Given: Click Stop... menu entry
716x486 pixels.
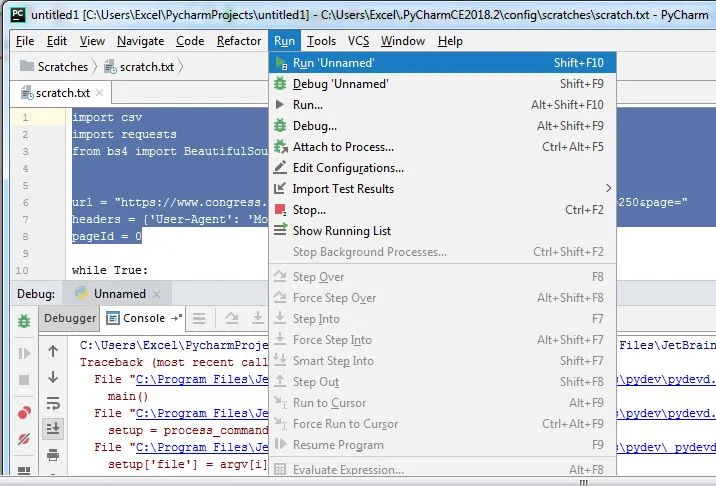Looking at the screenshot, I should [442, 210].
